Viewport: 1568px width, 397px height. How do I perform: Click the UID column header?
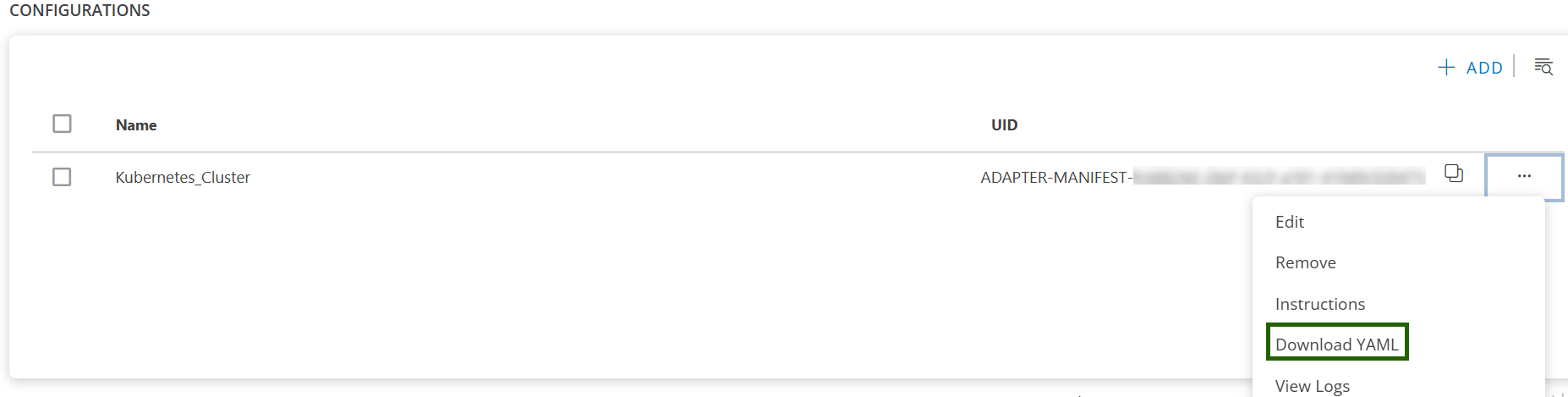coord(1004,125)
